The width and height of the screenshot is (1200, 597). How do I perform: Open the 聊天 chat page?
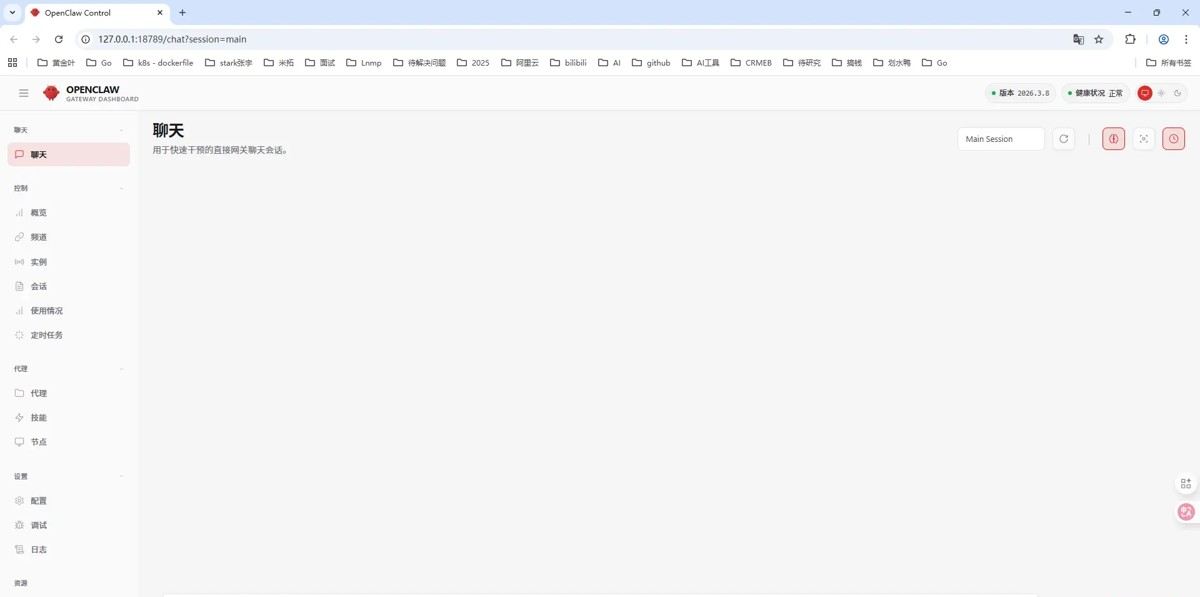[69, 155]
